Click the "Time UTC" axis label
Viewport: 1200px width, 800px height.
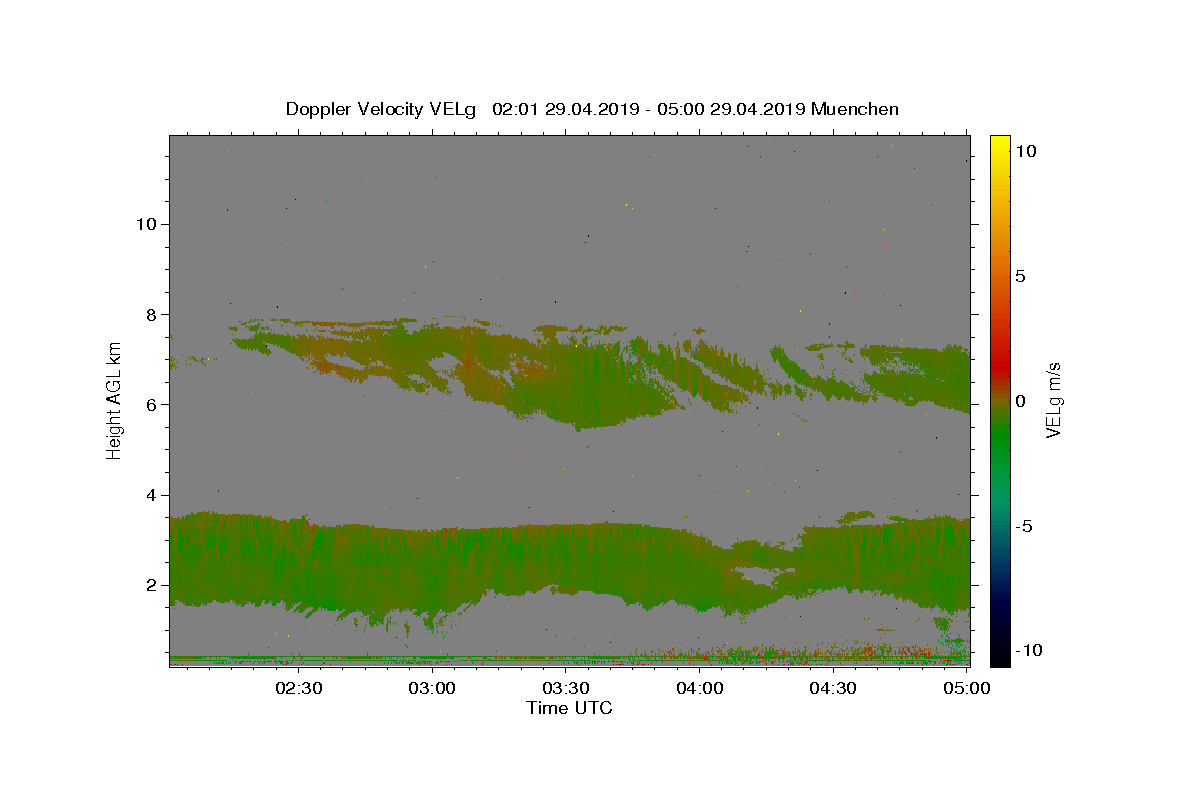pyautogui.click(x=569, y=708)
